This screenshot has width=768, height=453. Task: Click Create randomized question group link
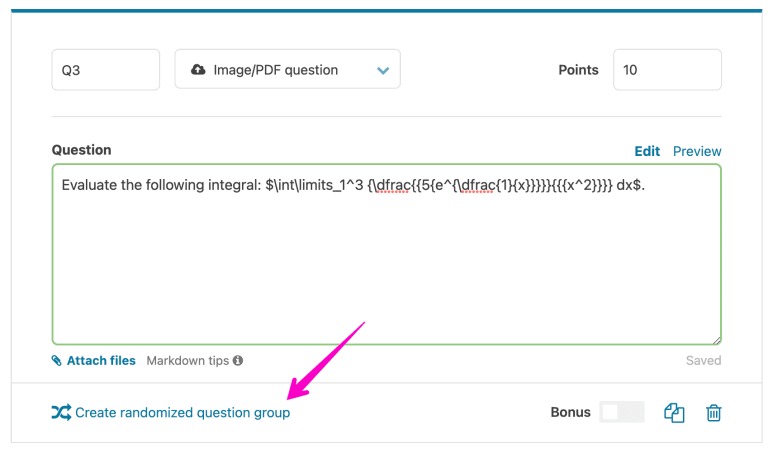point(183,412)
